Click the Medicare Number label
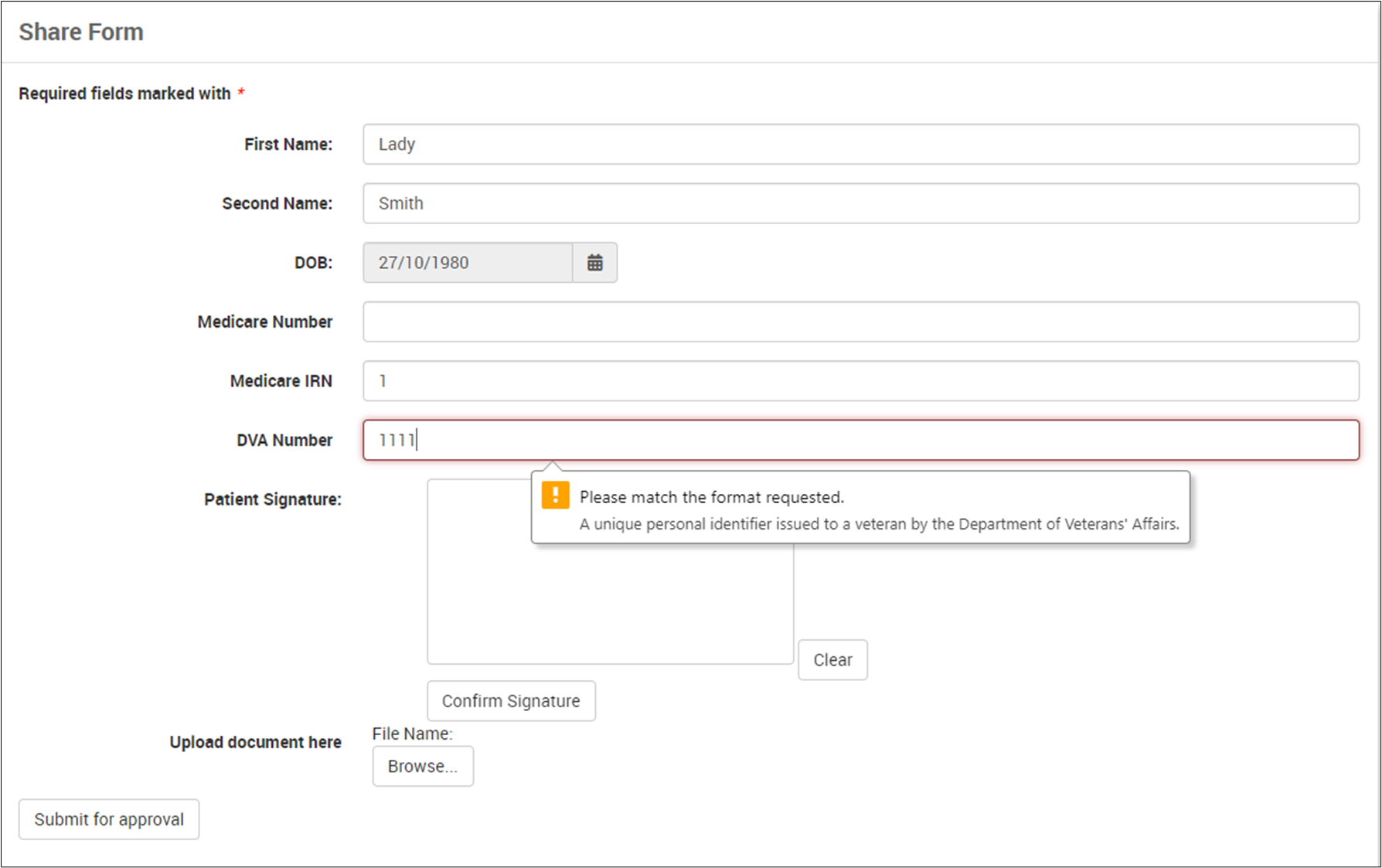The image size is (1382, 868). click(x=264, y=322)
